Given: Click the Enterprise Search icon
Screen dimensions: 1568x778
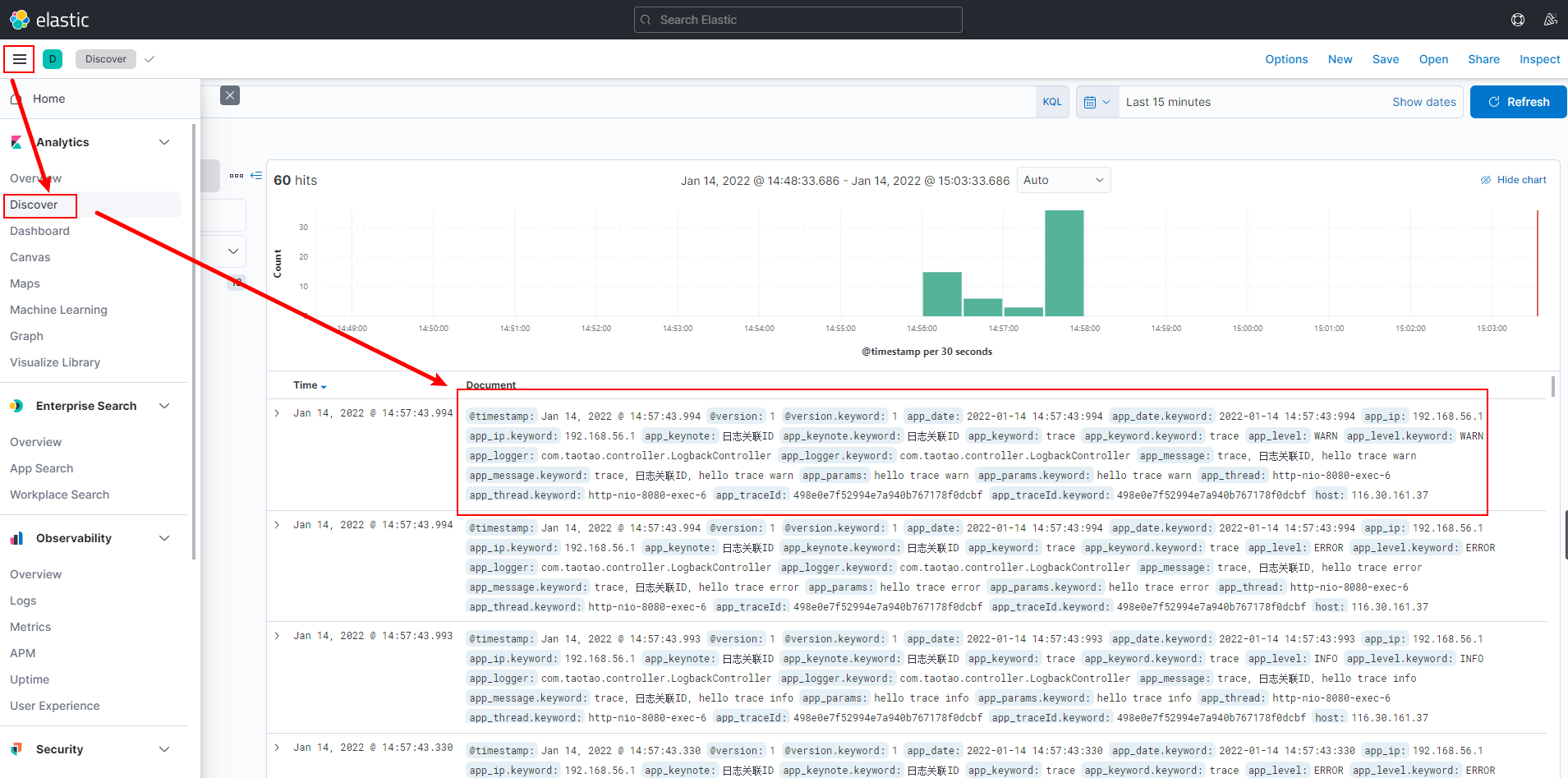Looking at the screenshot, I should [16, 406].
